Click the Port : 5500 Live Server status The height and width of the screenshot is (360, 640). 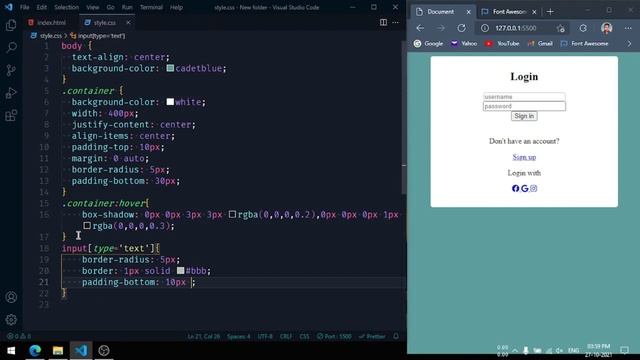pyautogui.click(x=334, y=336)
